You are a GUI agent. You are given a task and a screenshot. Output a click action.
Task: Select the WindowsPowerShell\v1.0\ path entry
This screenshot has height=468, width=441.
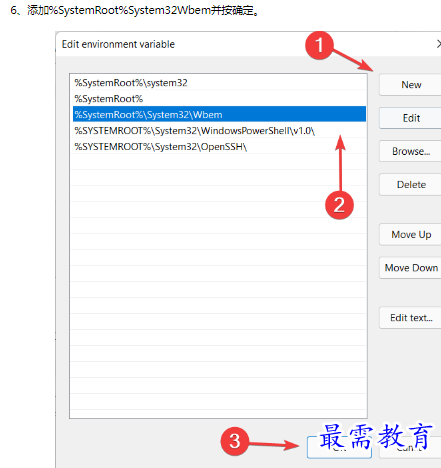[219, 130]
